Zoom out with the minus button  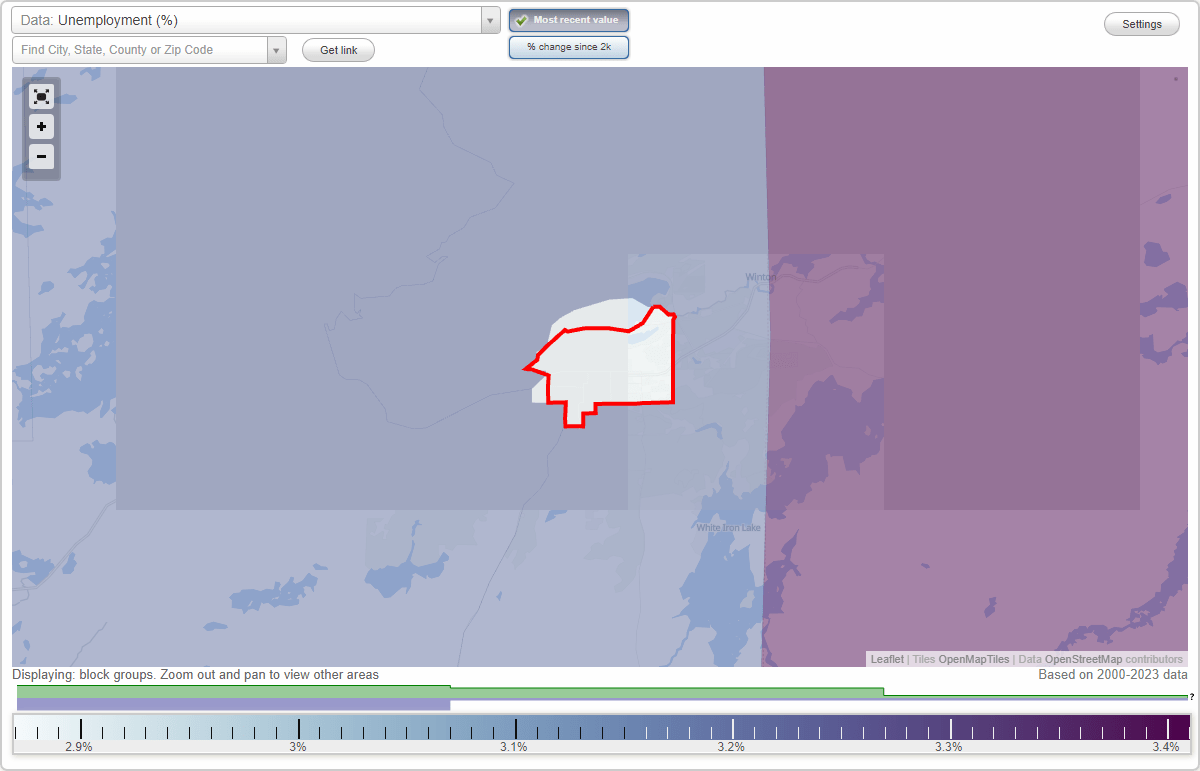tap(41, 157)
